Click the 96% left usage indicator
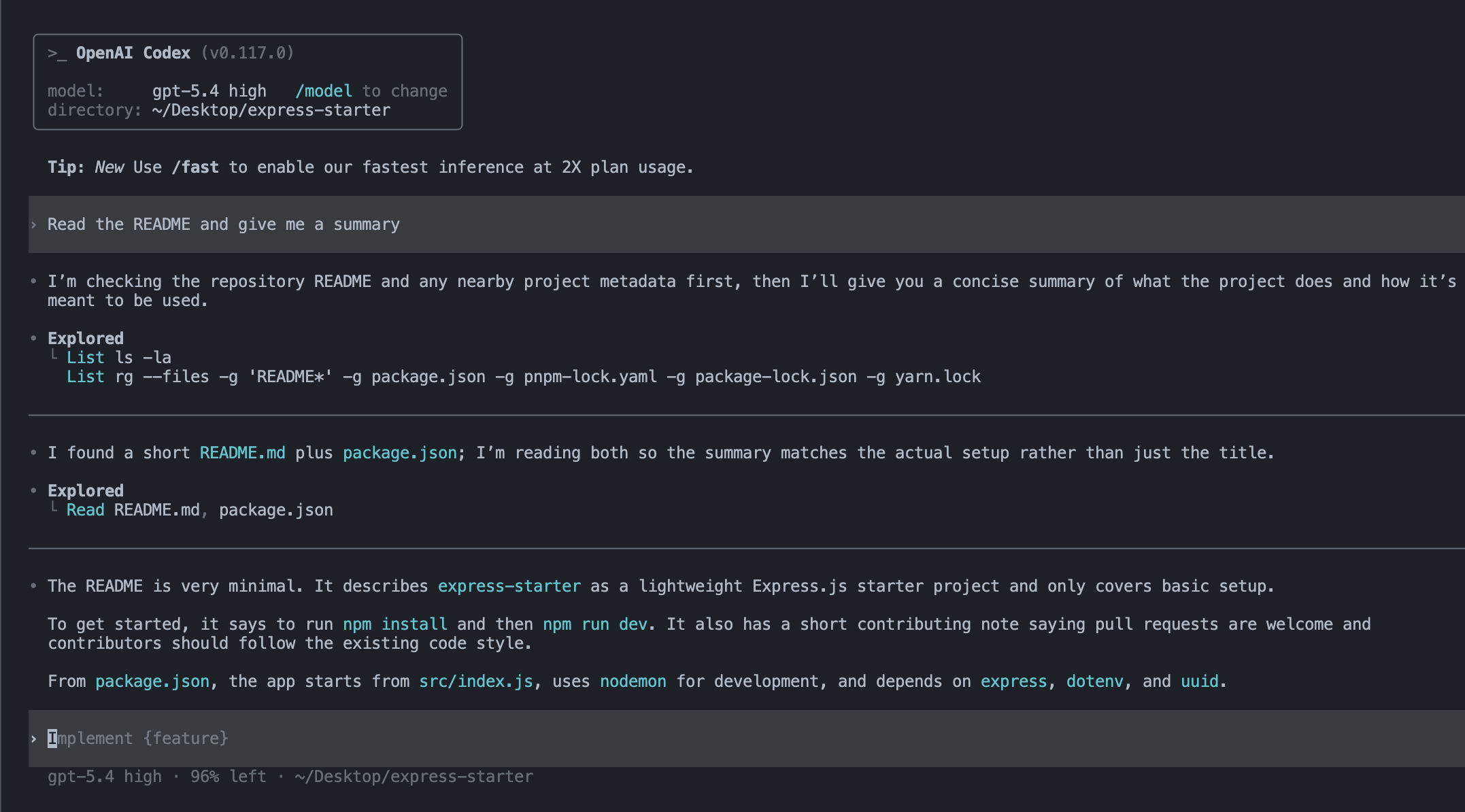Screen dimensions: 1465x812 (229, 776)
